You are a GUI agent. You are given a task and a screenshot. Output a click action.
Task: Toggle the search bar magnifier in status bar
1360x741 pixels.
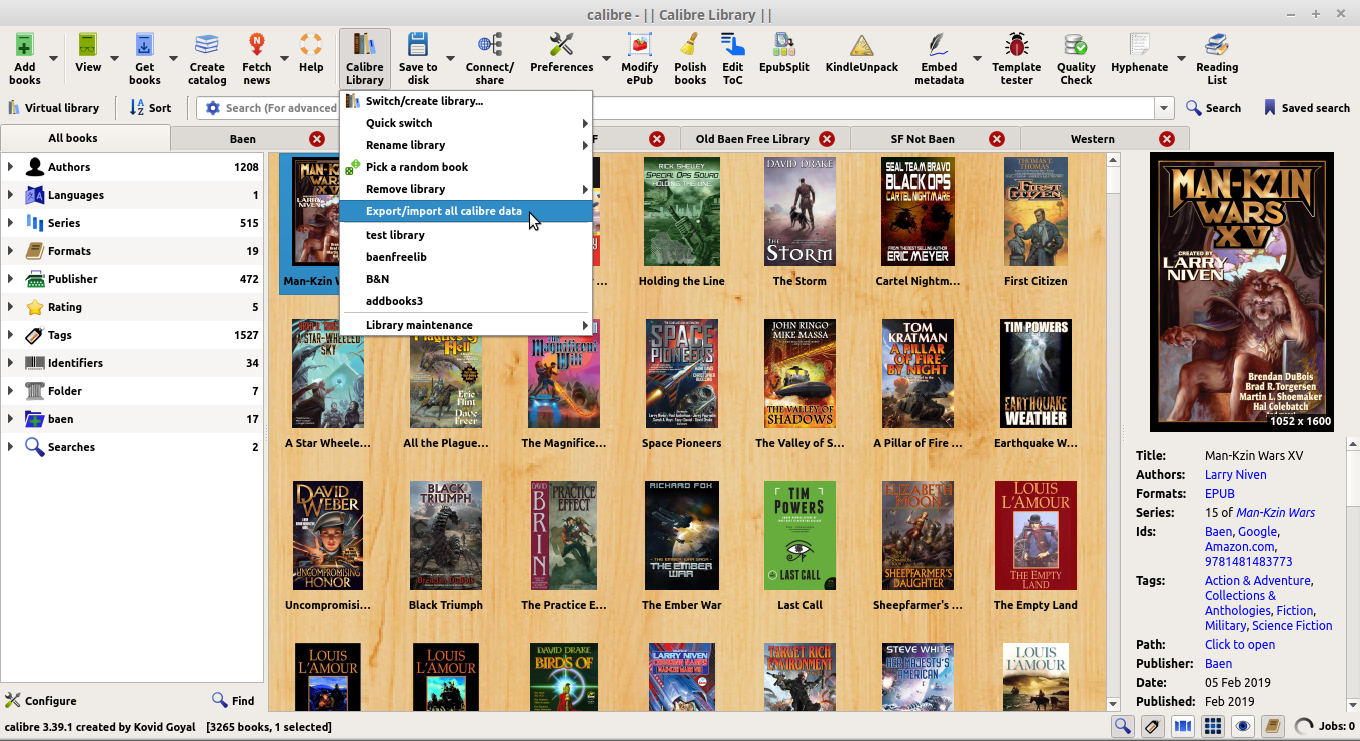click(1123, 727)
